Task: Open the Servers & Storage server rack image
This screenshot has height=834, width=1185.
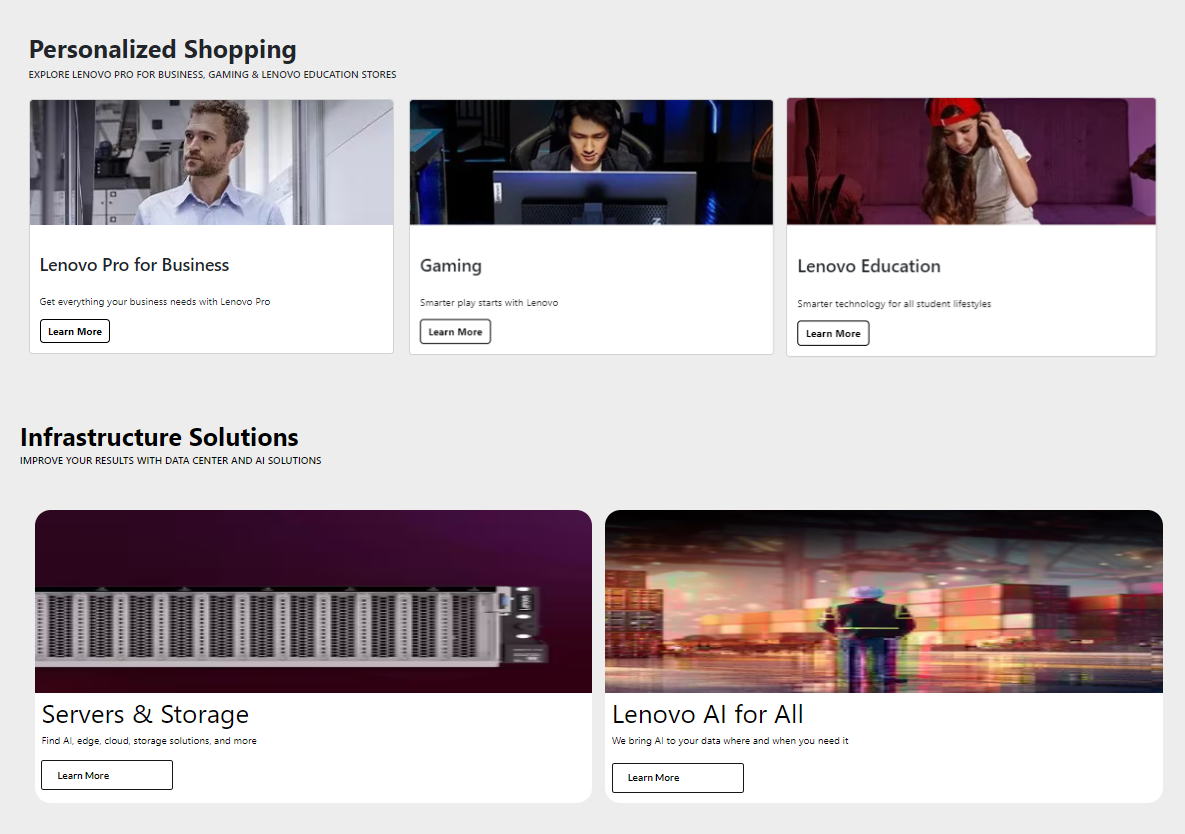Action: (314, 601)
